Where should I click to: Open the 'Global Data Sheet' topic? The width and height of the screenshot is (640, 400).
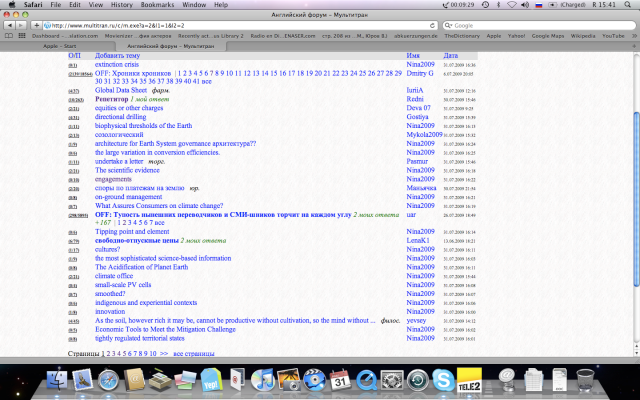click(121, 90)
